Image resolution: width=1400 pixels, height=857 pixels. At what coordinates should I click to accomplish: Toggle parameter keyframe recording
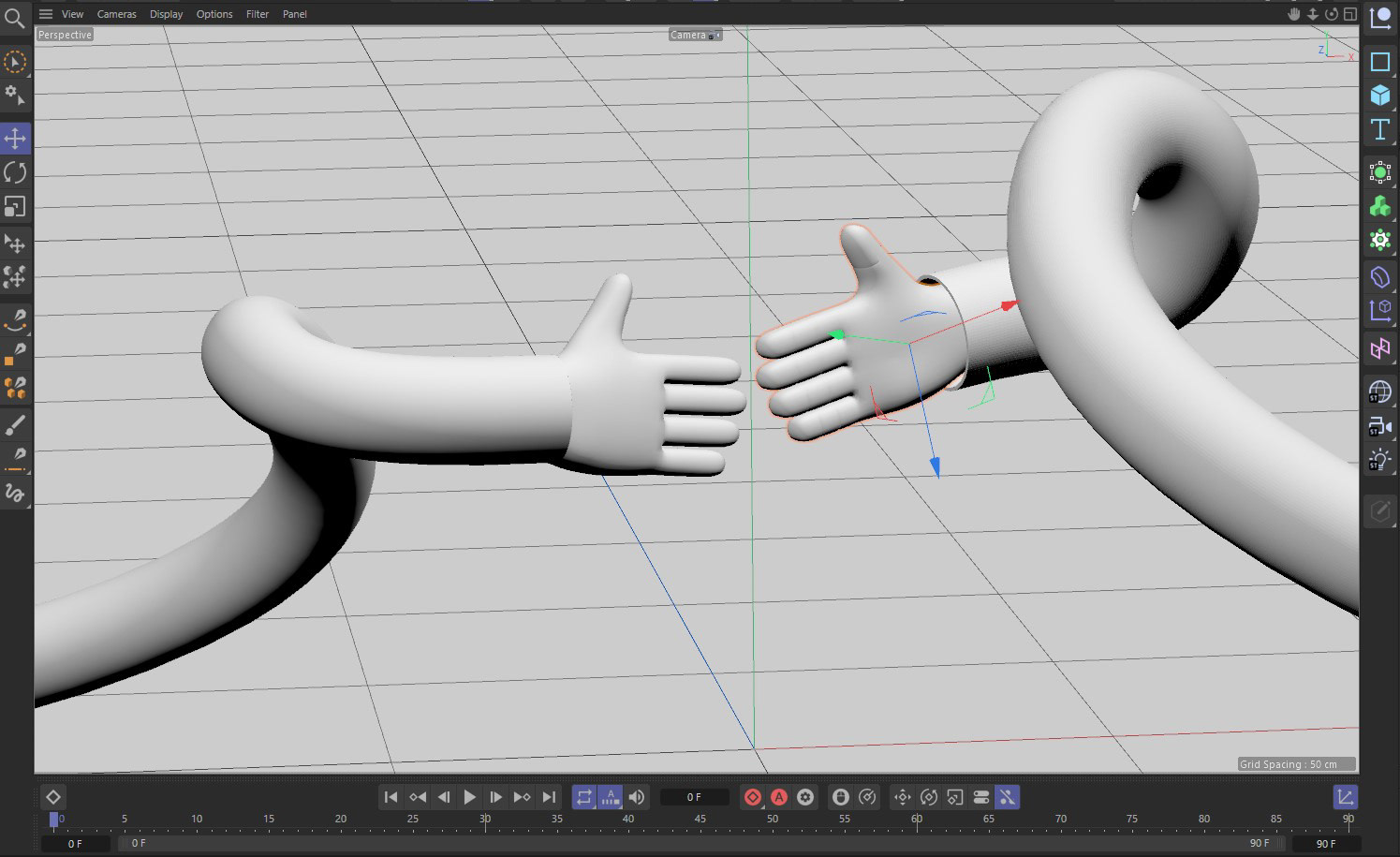pyautogui.click(x=981, y=797)
